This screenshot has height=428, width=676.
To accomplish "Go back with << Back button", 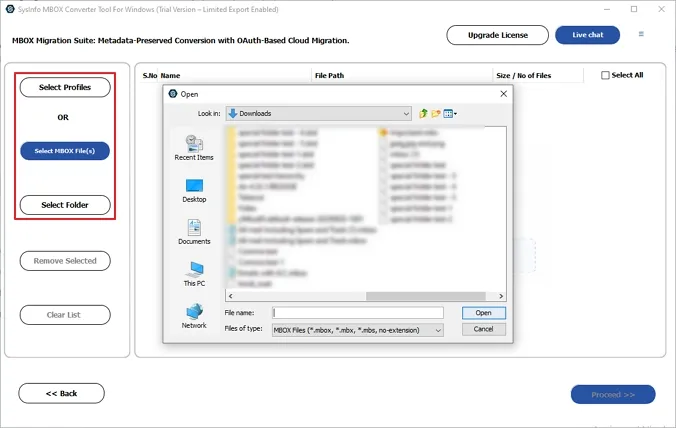I will tap(61, 393).
